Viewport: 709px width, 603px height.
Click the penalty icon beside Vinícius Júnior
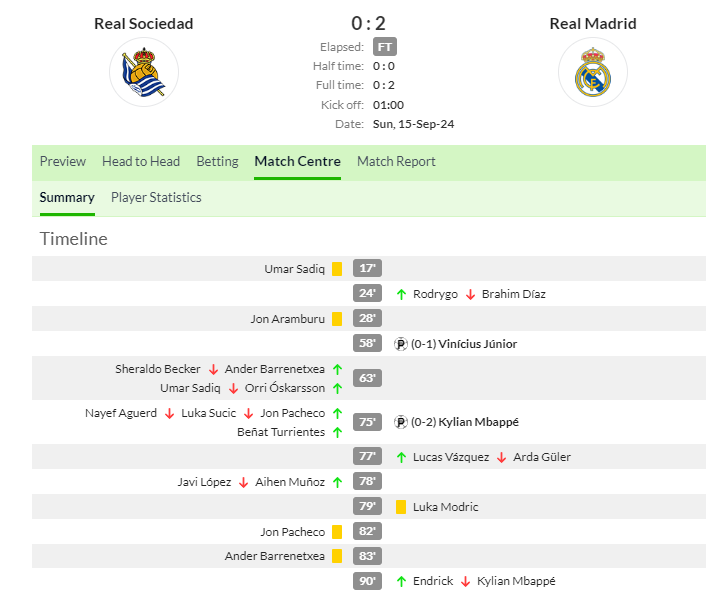tap(401, 344)
